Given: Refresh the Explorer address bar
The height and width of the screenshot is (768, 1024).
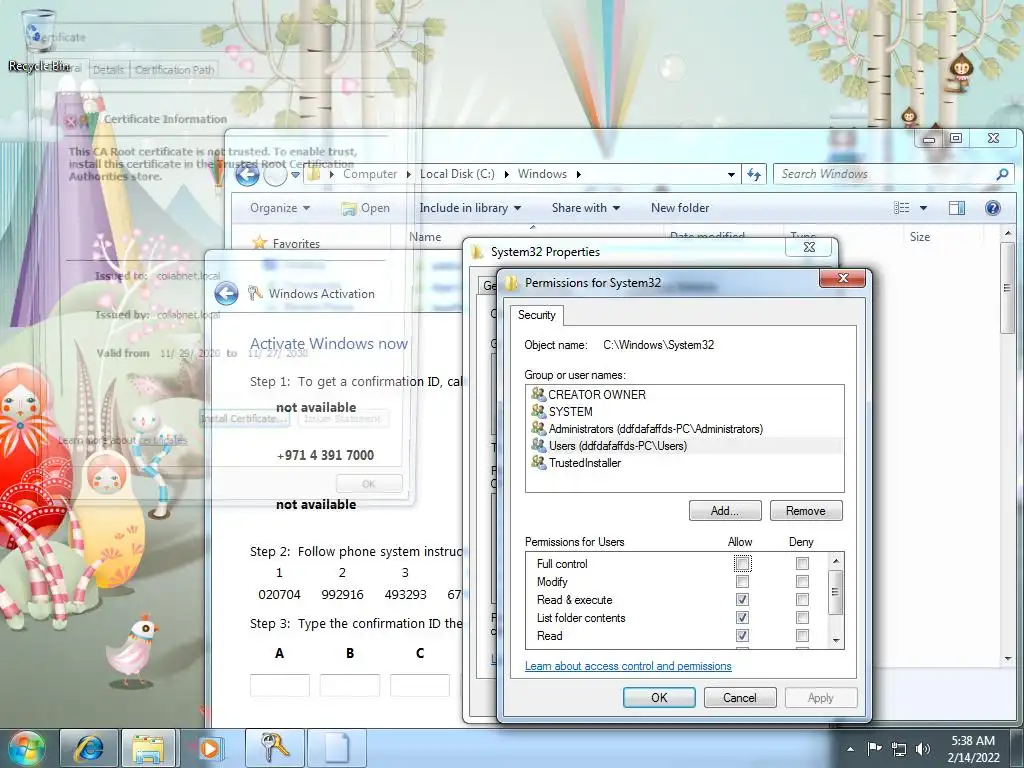Looking at the screenshot, I should click(x=754, y=174).
